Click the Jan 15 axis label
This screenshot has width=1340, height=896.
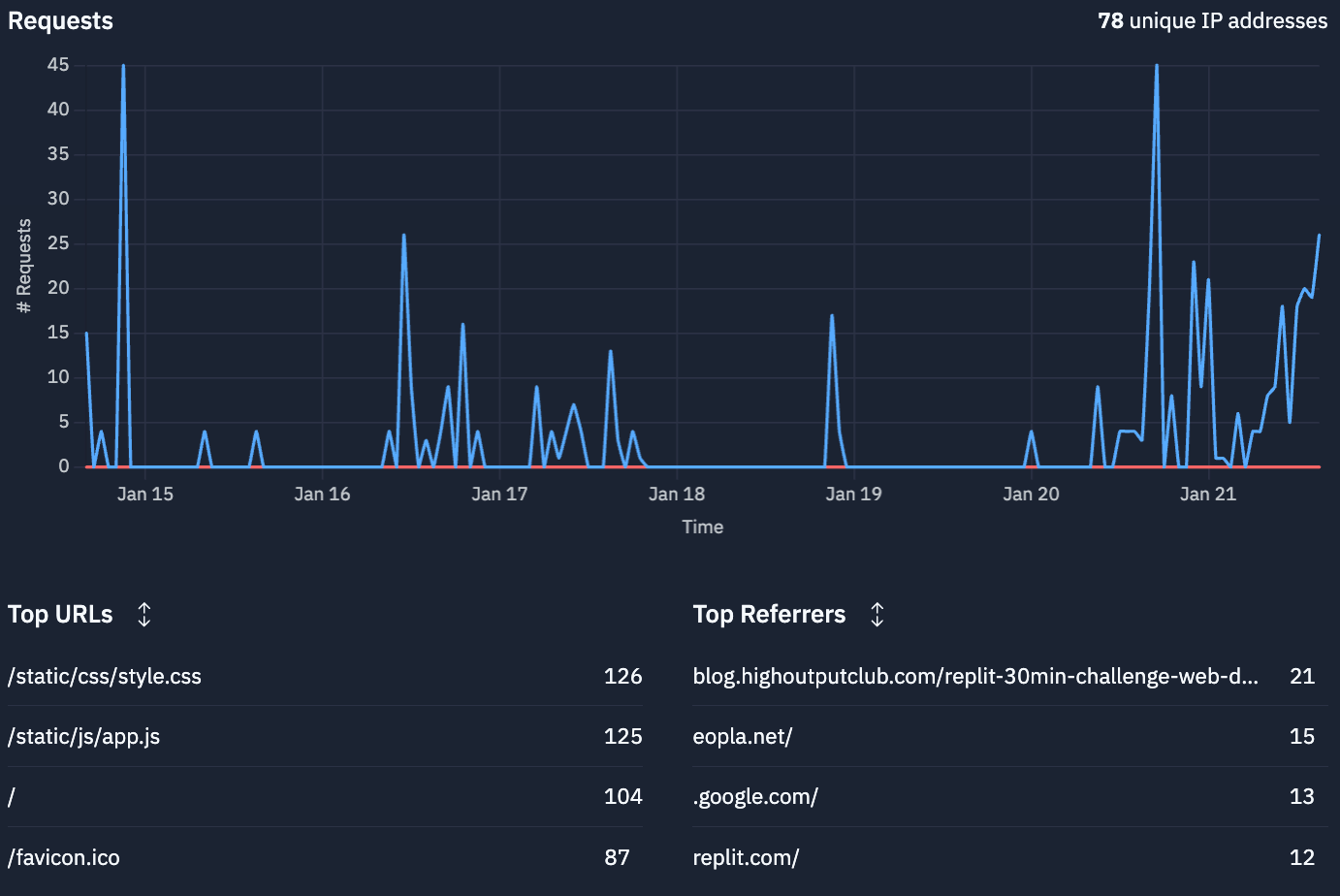145,494
